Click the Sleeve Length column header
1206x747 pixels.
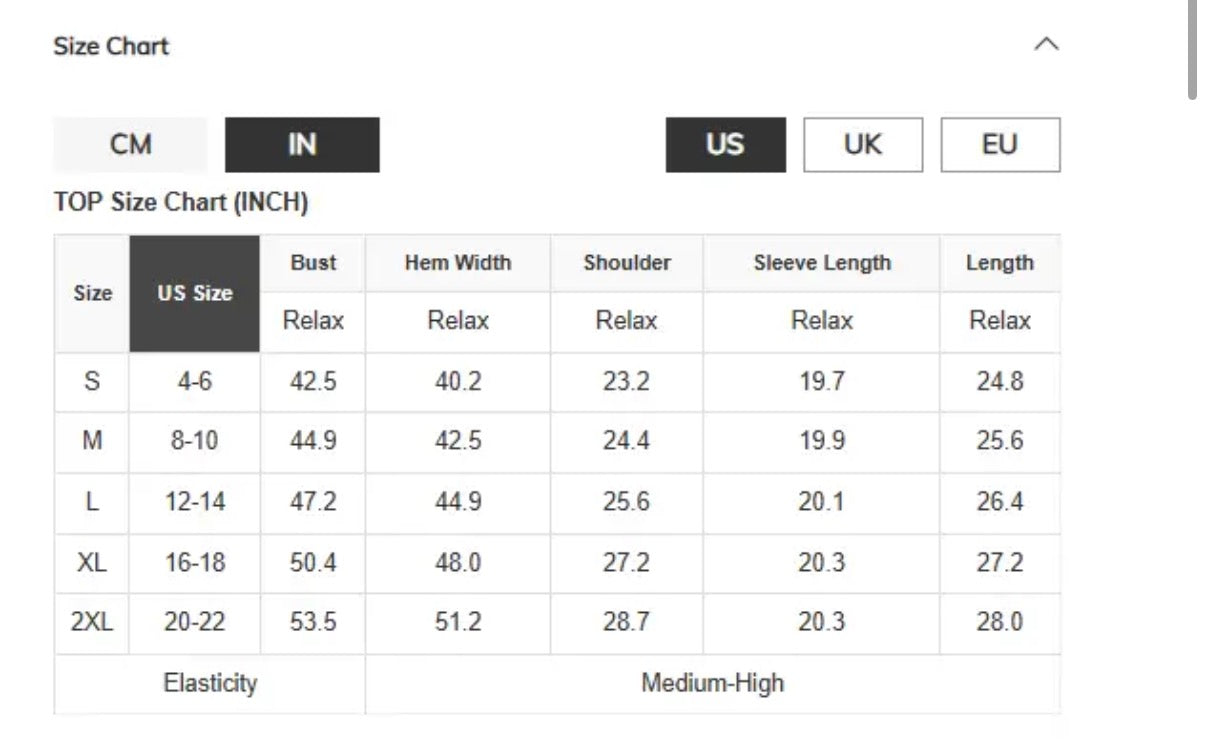tap(821, 263)
